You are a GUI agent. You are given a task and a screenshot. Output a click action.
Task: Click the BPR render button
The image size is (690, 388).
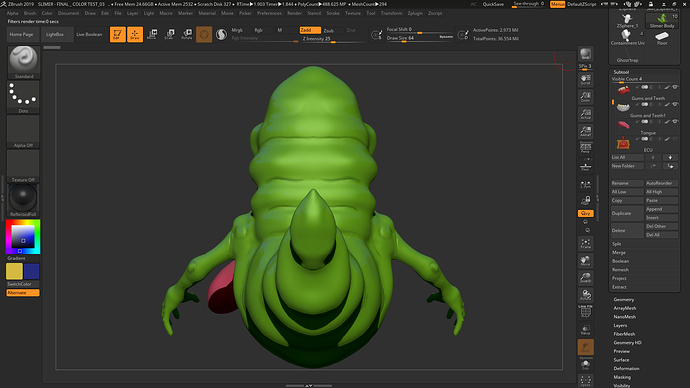pos(585,54)
